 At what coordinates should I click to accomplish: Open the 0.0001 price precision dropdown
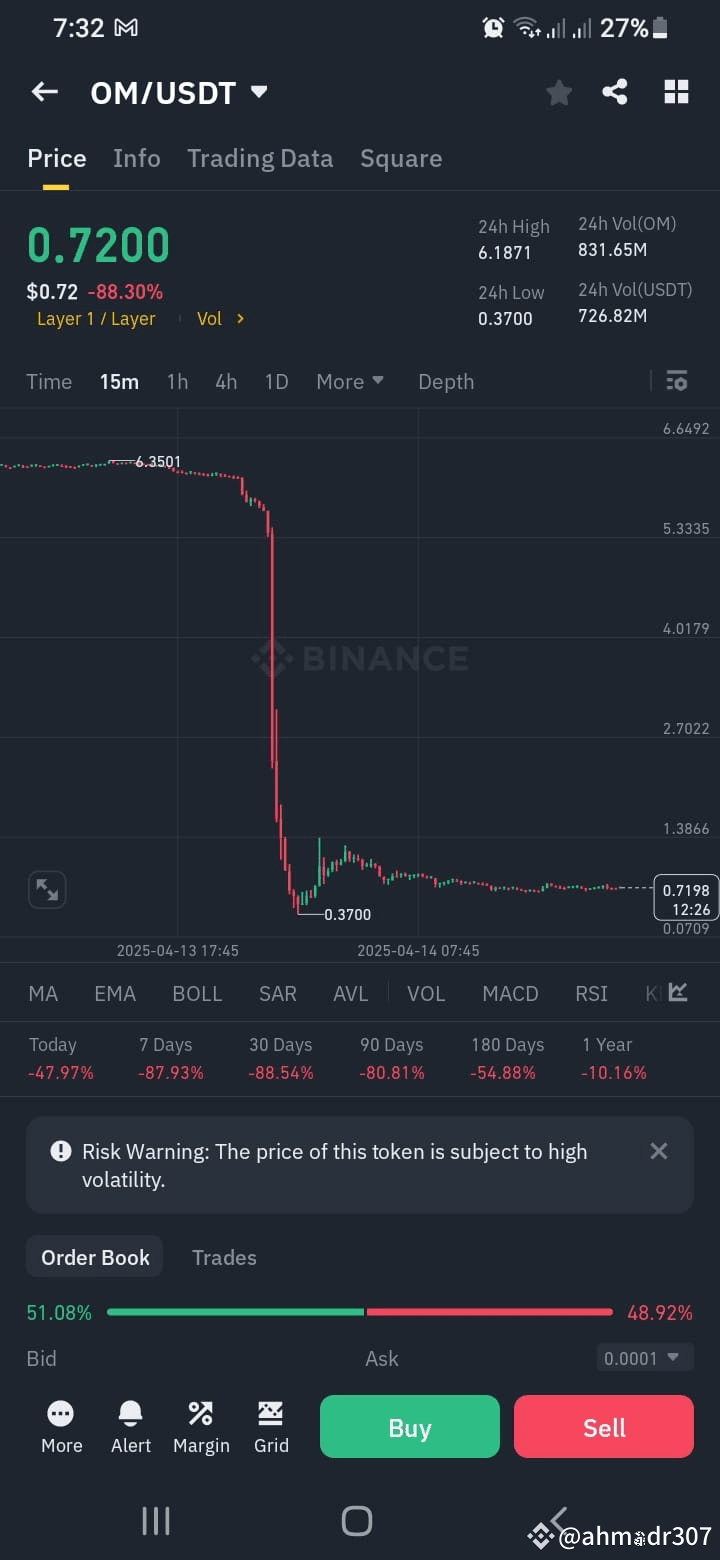coord(644,1357)
